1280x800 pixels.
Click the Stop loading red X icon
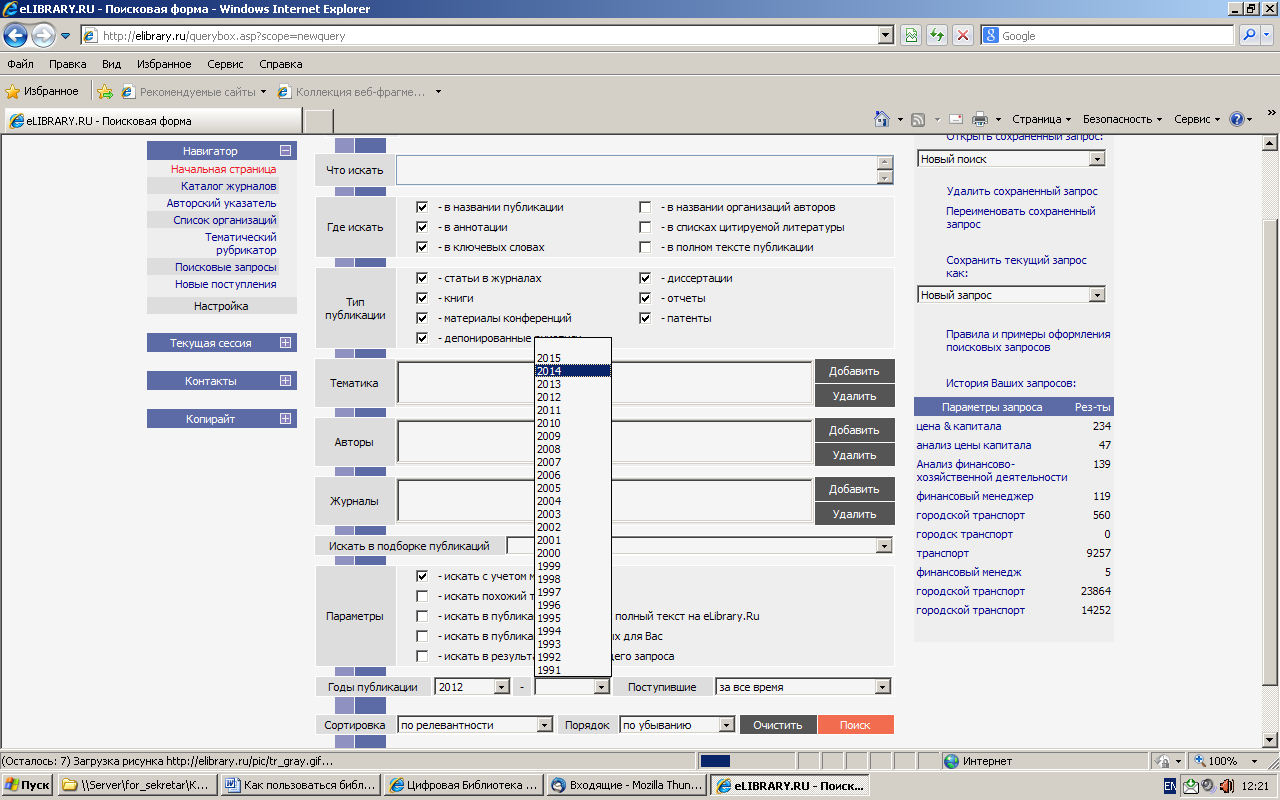[x=963, y=35]
